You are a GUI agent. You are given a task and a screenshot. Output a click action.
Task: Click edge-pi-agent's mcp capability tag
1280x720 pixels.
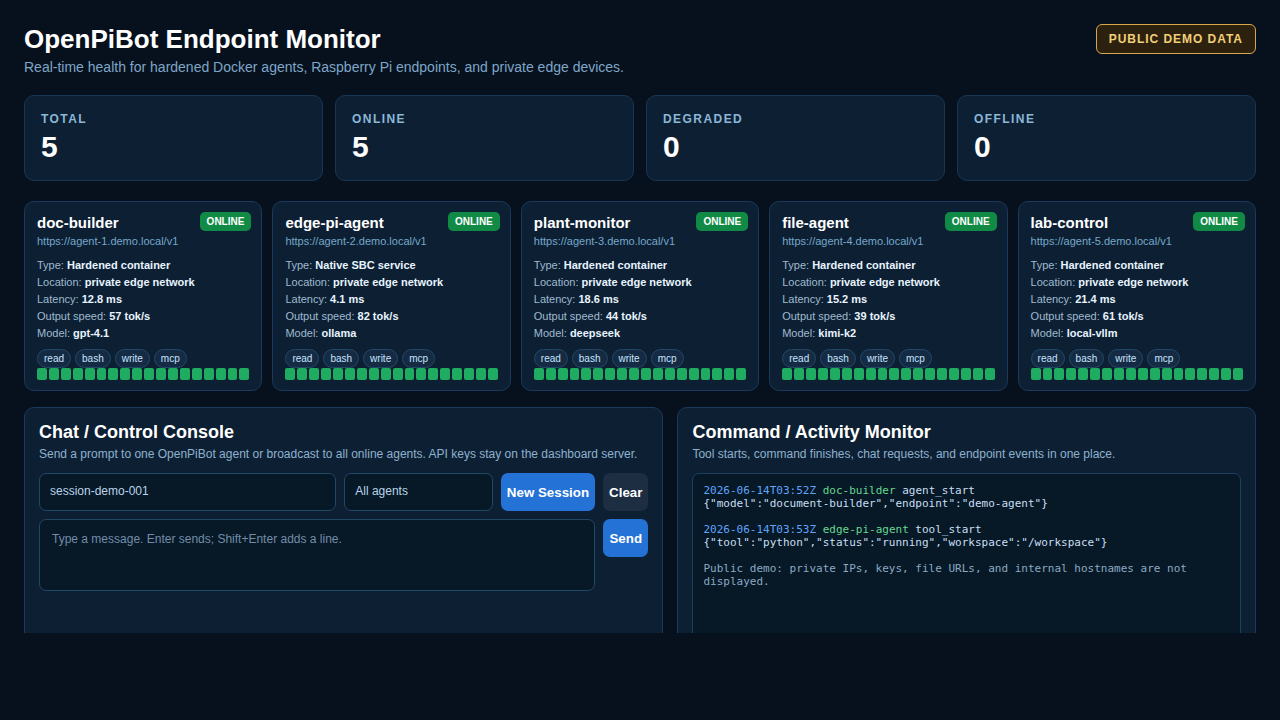[x=418, y=358]
